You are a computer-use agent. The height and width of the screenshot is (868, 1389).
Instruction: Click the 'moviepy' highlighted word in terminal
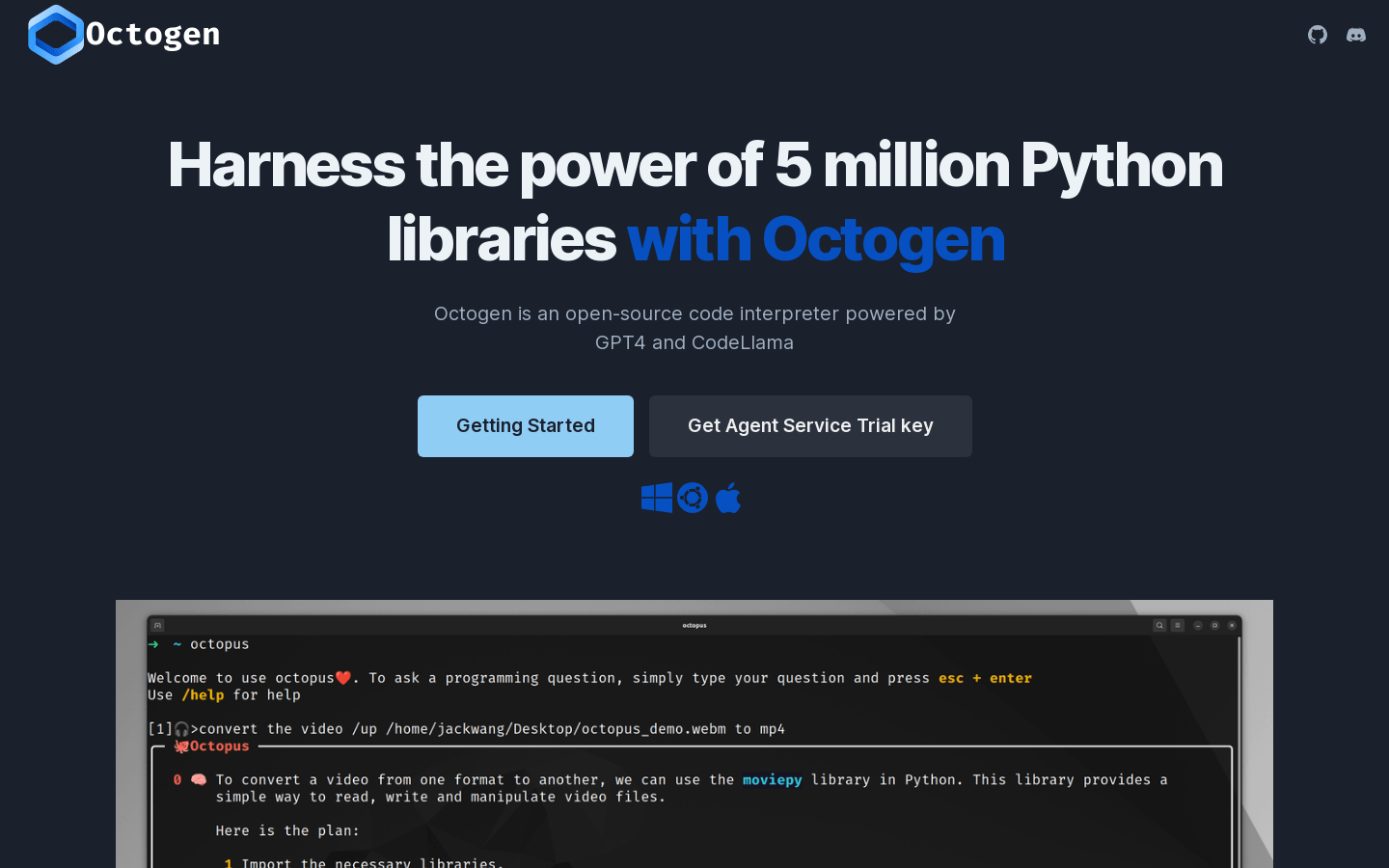pos(772,779)
